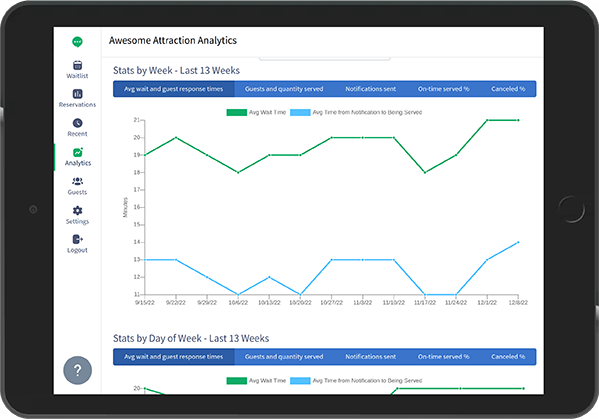Click the green chat bubble logo
599x419 pixels.
(77, 42)
